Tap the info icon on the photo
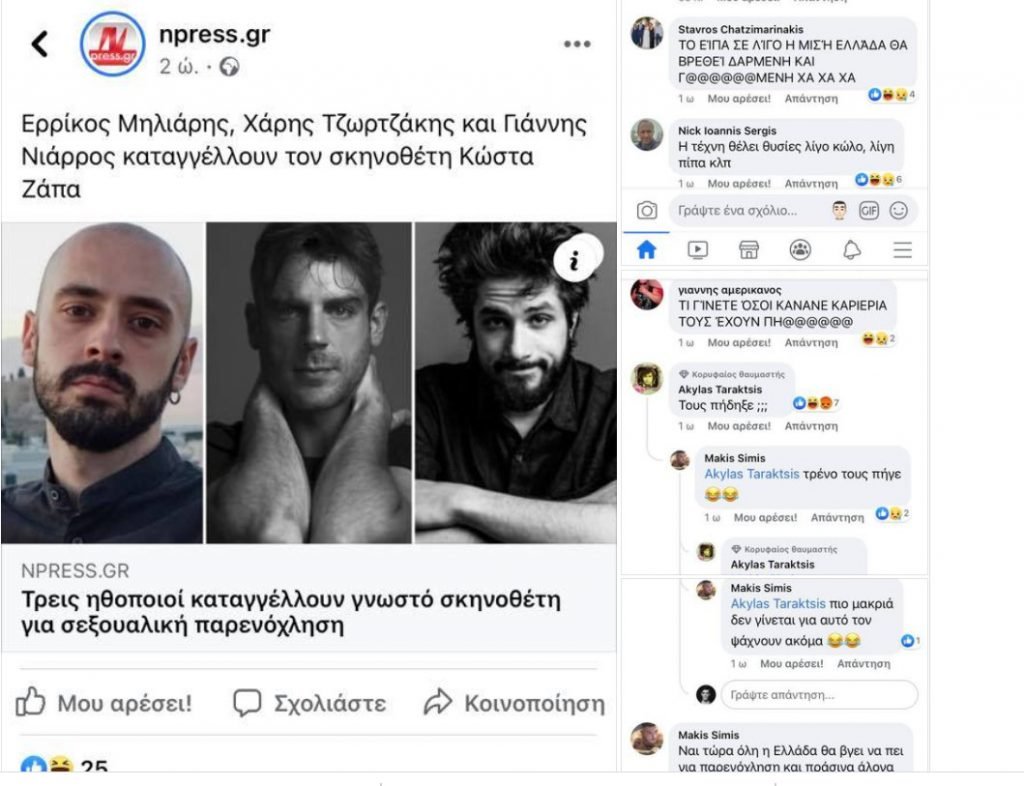 [575, 260]
